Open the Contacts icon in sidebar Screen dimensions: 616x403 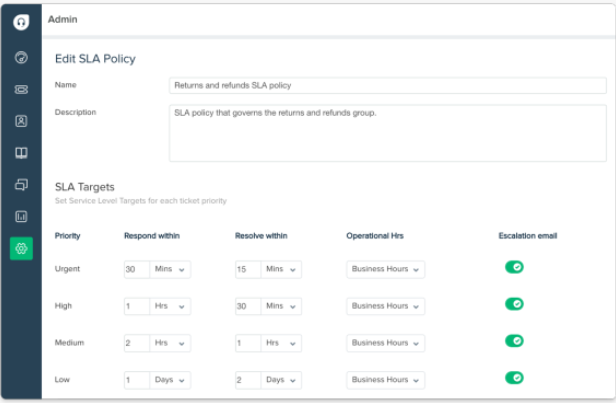coord(21,121)
